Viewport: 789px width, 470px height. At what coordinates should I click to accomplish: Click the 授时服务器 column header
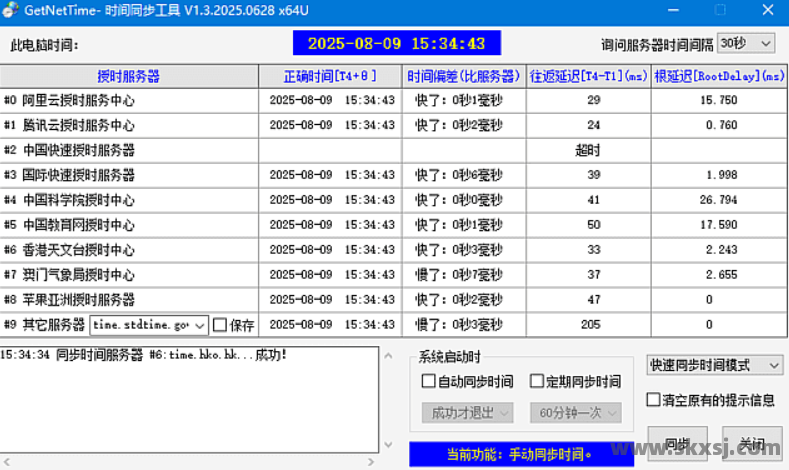click(129, 76)
